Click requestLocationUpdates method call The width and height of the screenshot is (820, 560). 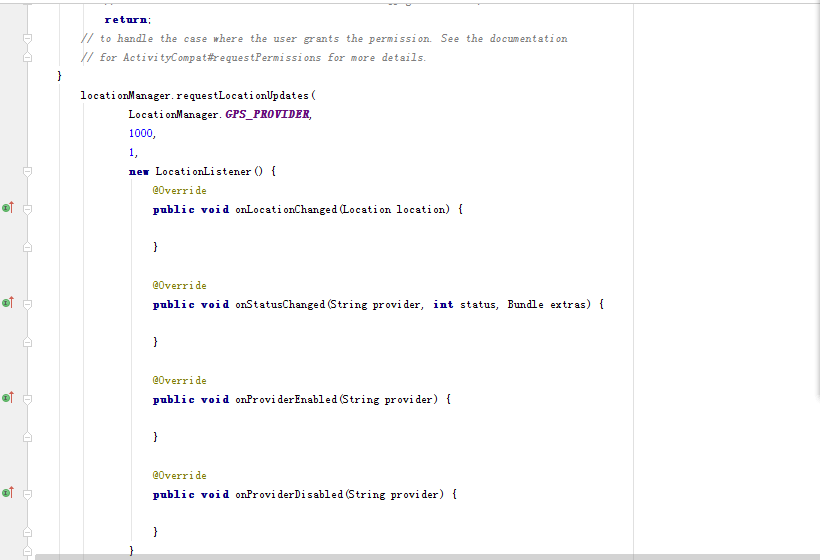[x=243, y=96]
